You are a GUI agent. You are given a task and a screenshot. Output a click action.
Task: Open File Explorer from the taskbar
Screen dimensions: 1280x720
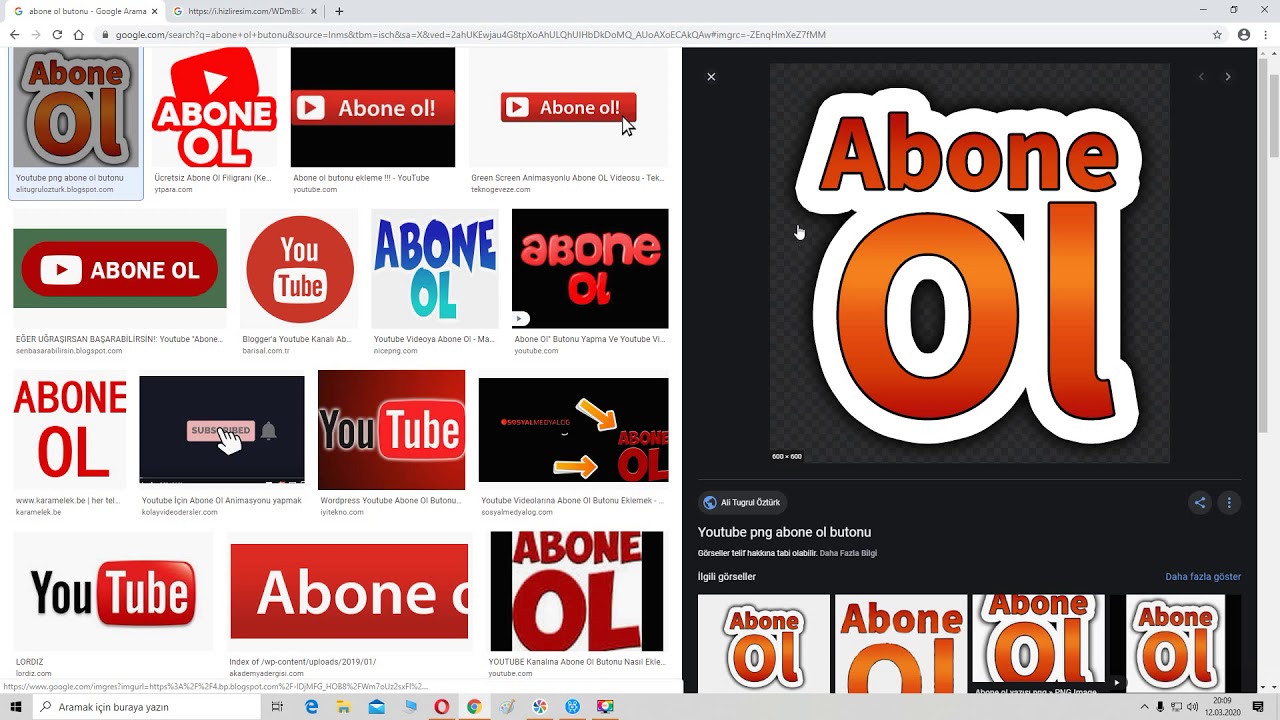click(x=344, y=706)
